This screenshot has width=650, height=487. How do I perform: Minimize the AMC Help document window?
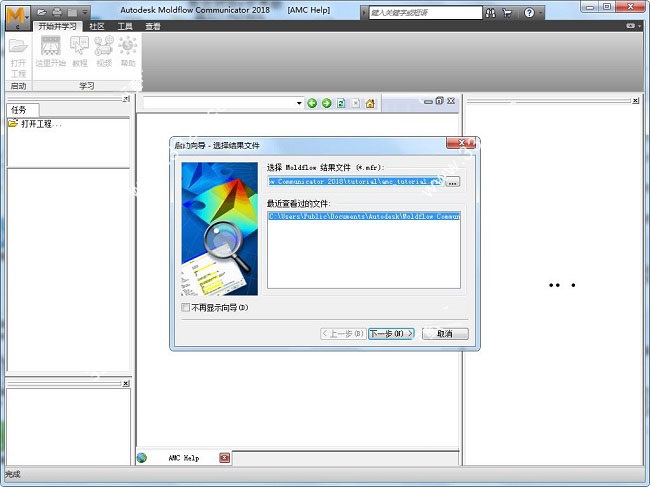[428, 101]
